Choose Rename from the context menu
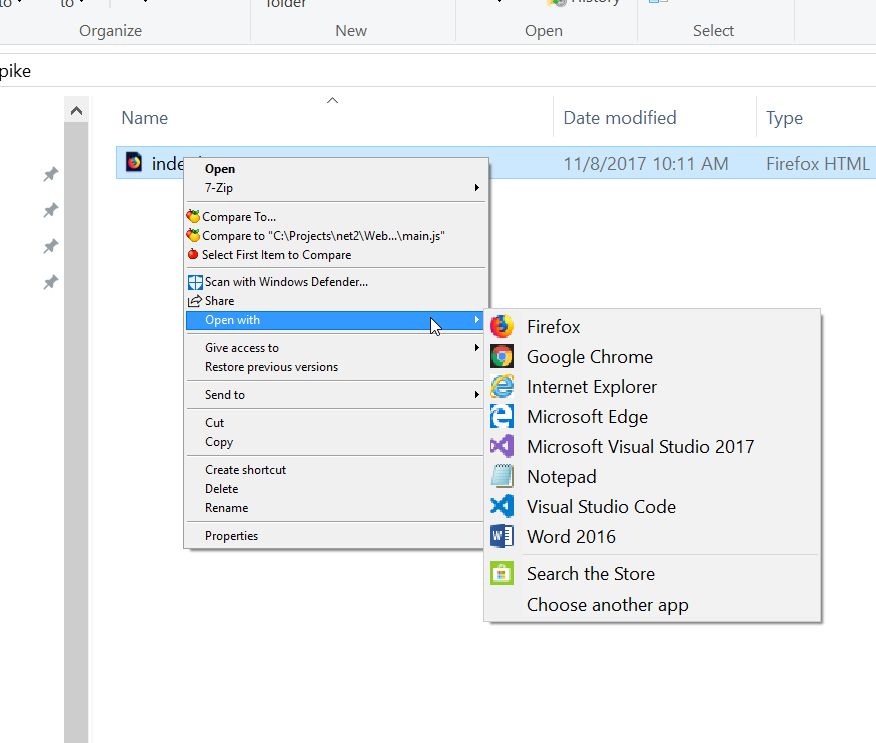The height and width of the screenshot is (743, 876). (x=335, y=507)
